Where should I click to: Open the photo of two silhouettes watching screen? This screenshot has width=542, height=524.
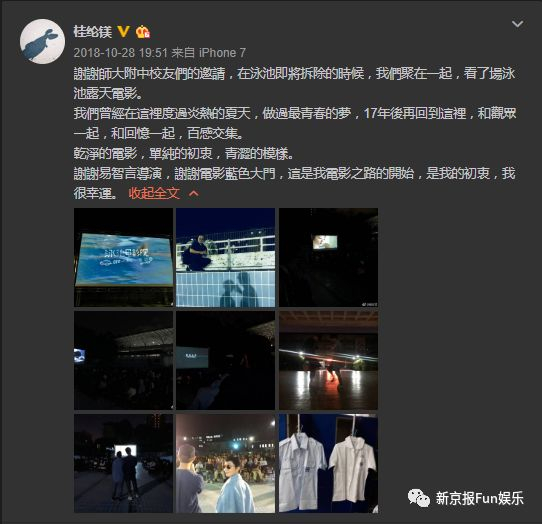123,463
